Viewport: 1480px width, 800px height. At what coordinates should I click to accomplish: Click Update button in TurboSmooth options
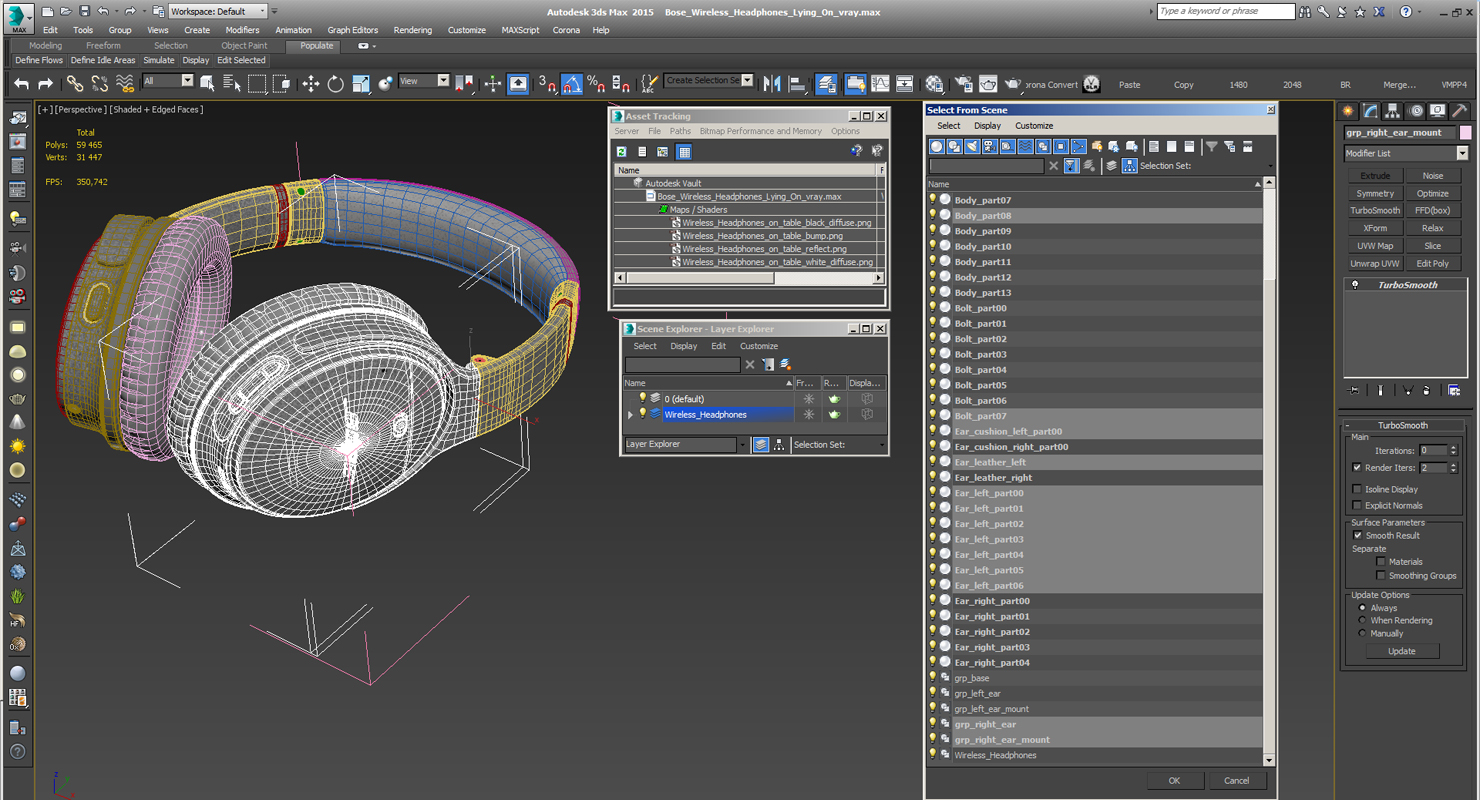point(1402,651)
